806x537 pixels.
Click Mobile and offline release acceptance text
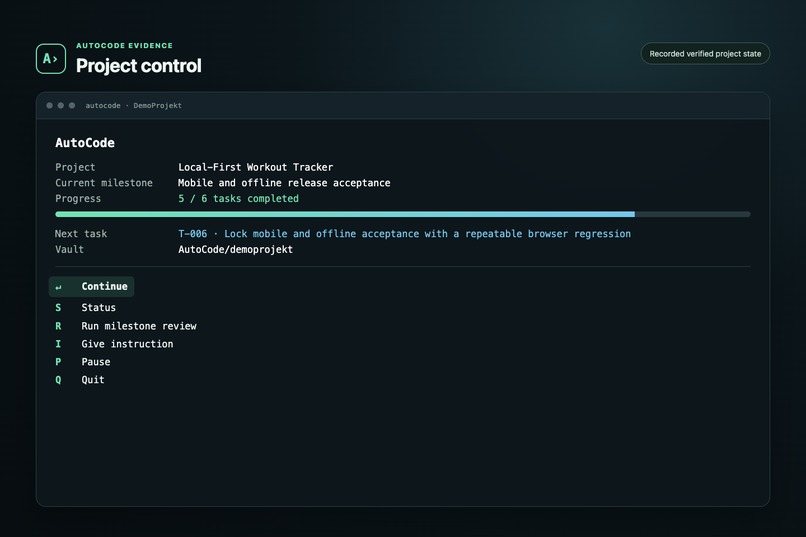[284, 183]
